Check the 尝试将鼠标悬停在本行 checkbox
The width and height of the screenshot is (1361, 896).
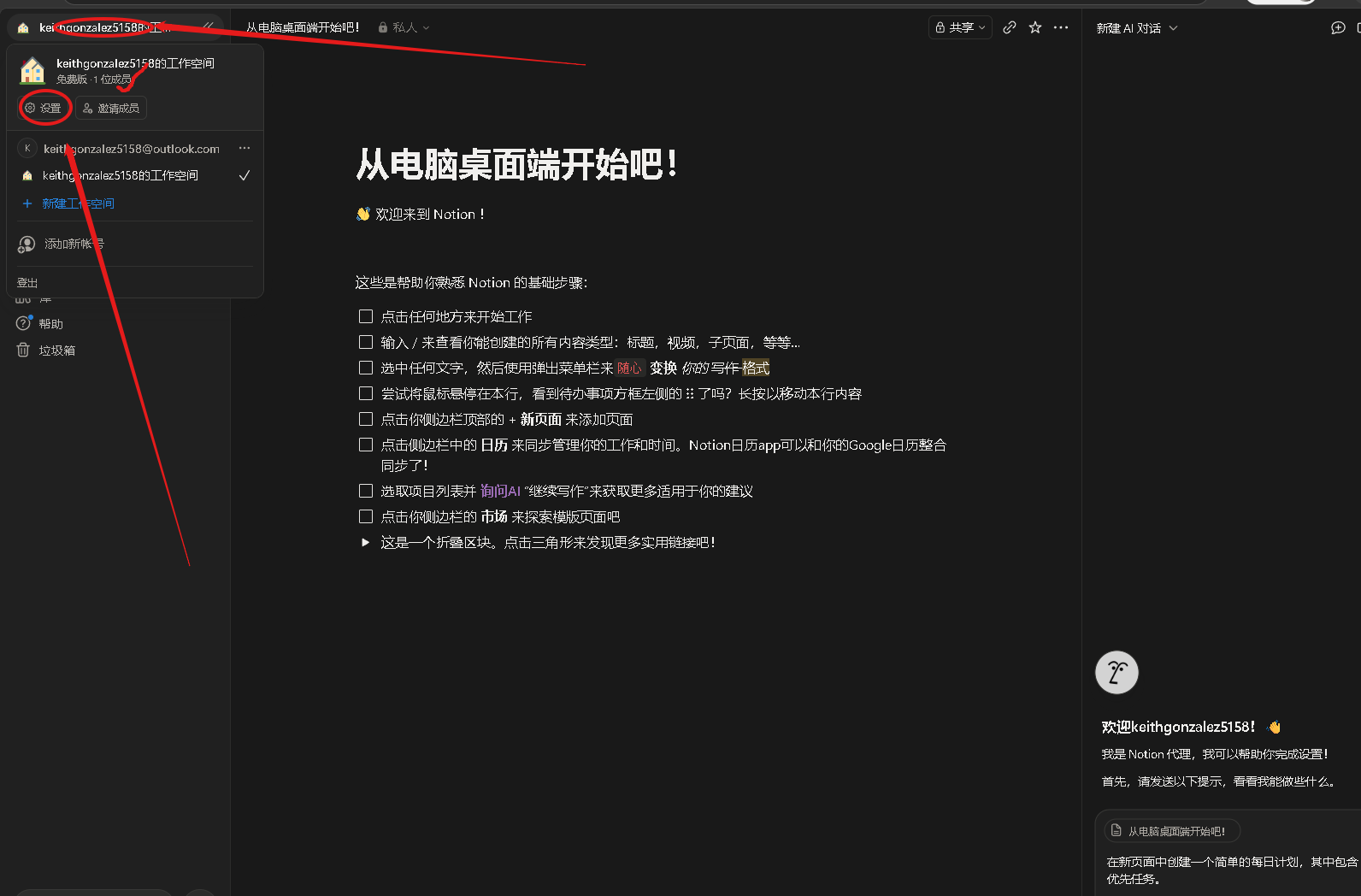pos(366,393)
